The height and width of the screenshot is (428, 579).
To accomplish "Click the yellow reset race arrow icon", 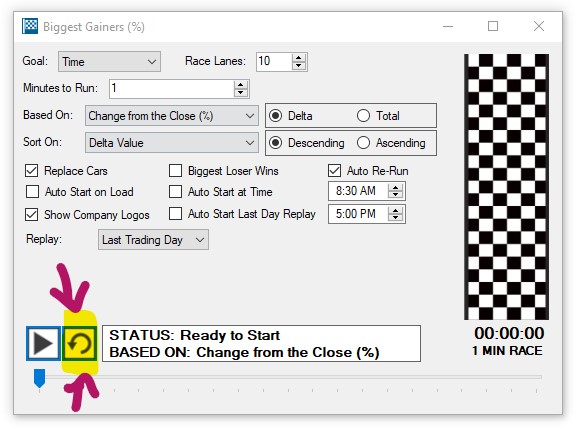I will (x=79, y=343).
